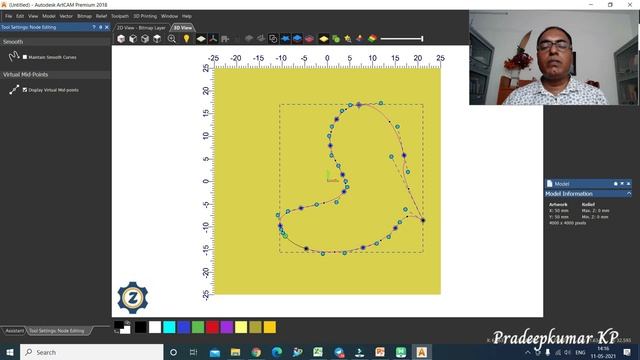Uncheck Display Virtual Mid-points

pyautogui.click(x=25, y=90)
